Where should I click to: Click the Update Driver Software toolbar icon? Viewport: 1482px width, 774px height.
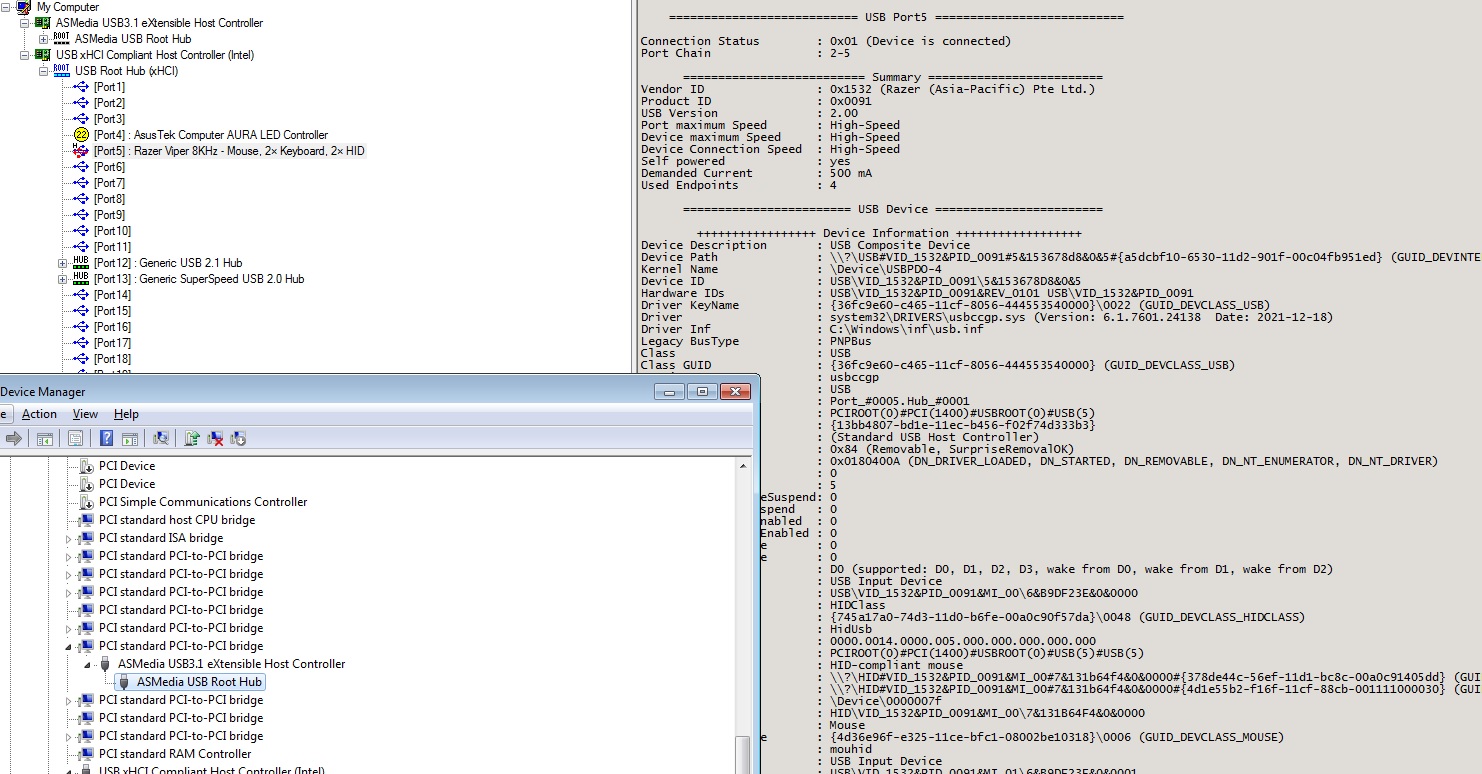[192, 438]
